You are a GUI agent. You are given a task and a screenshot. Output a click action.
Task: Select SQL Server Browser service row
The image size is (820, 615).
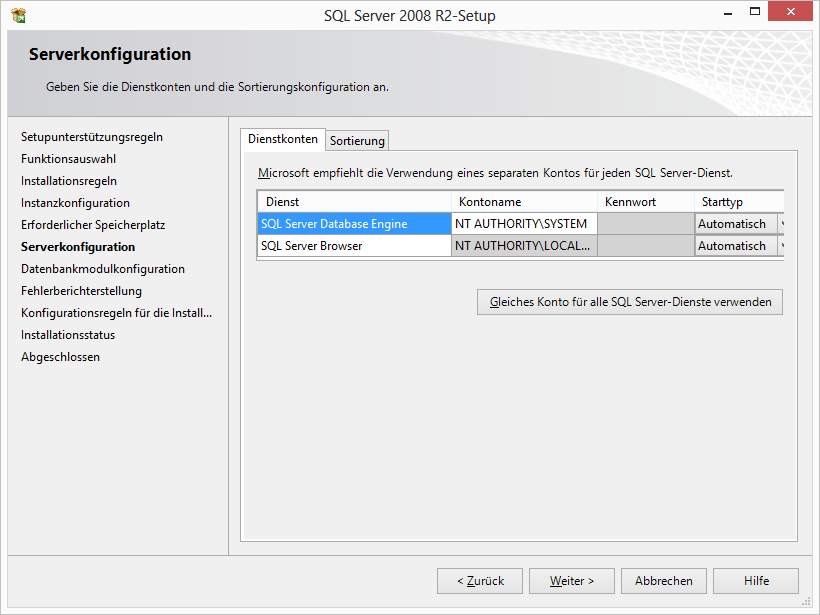(x=354, y=246)
